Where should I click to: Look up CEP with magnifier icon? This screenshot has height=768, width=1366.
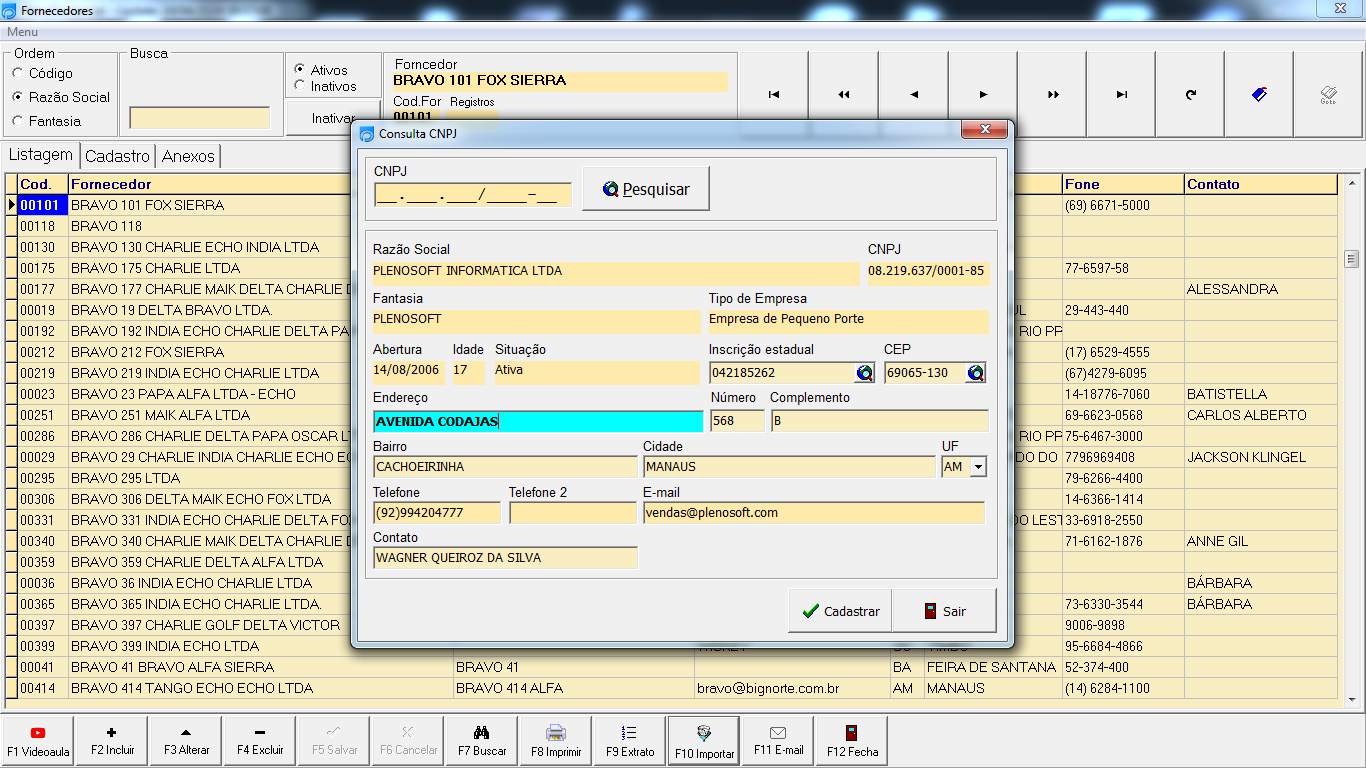976,373
